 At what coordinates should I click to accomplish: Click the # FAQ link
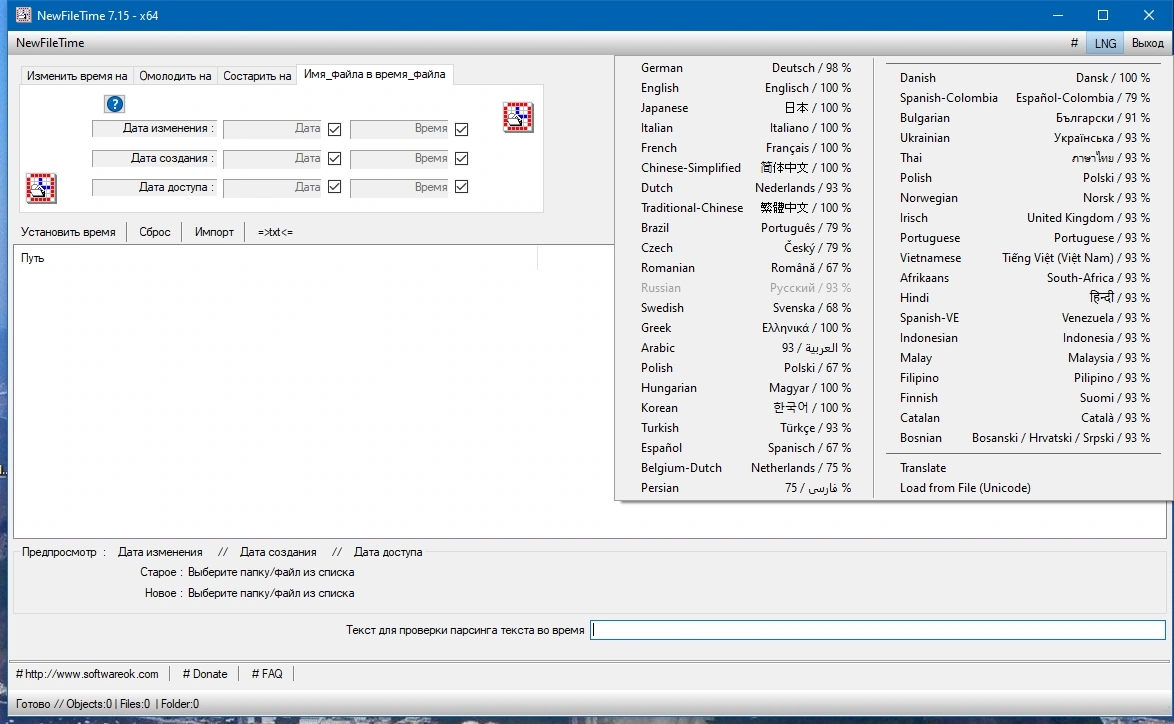tap(267, 674)
